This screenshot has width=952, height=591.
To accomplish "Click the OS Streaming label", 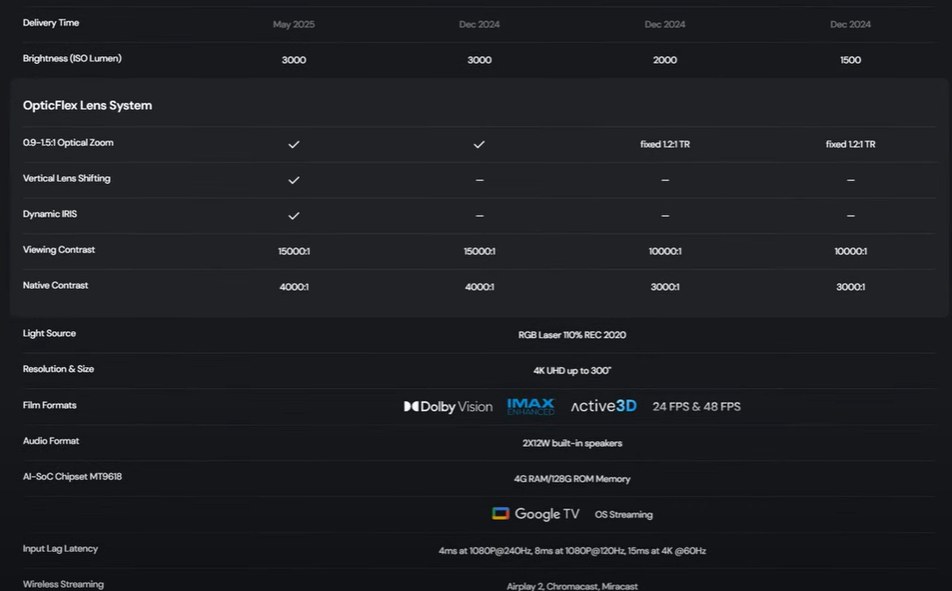I will 623,515.
